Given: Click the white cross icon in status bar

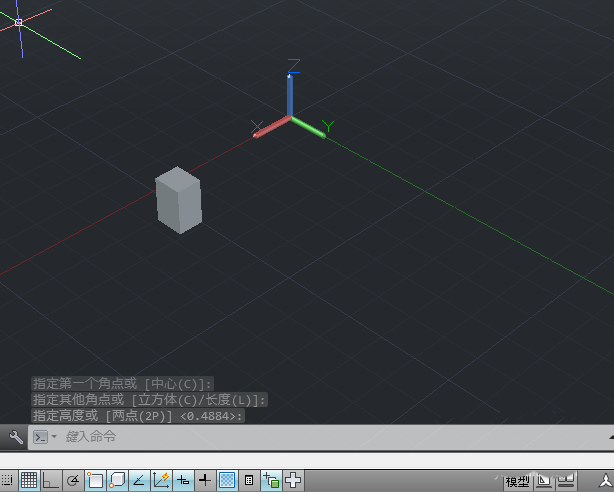Looking at the screenshot, I should click(293, 480).
